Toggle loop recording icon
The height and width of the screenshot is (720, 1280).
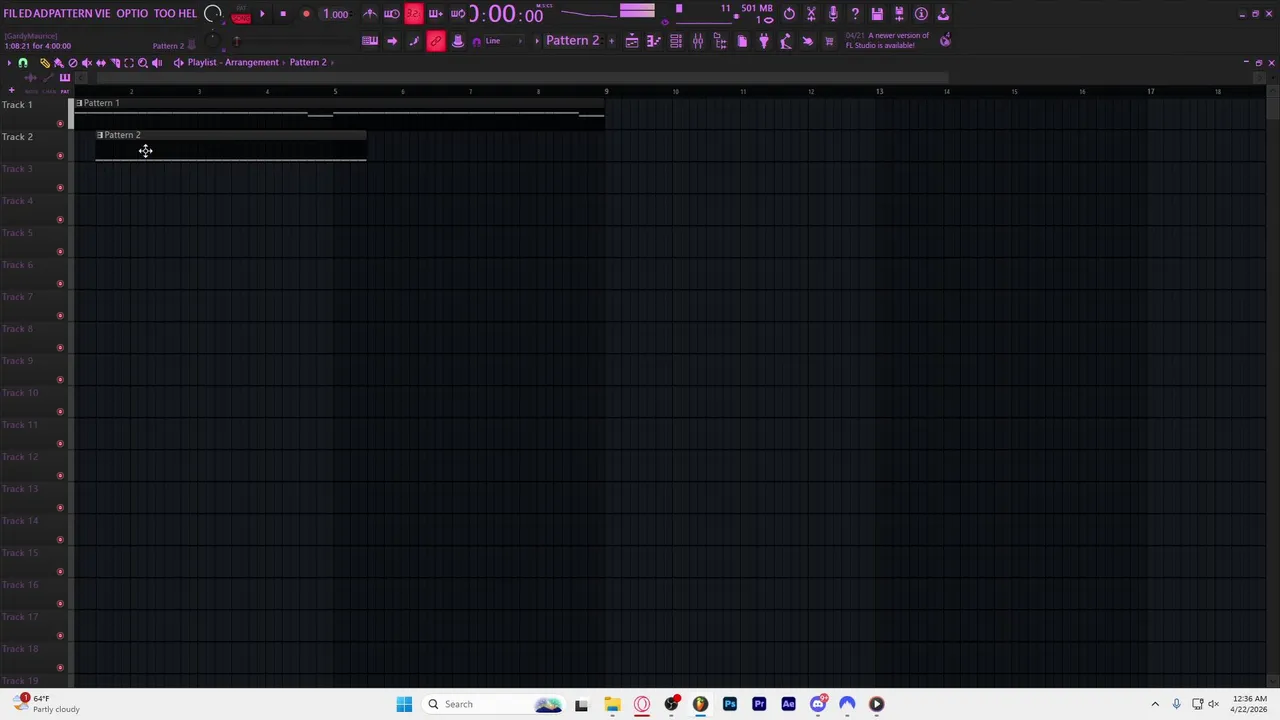[x=457, y=14]
